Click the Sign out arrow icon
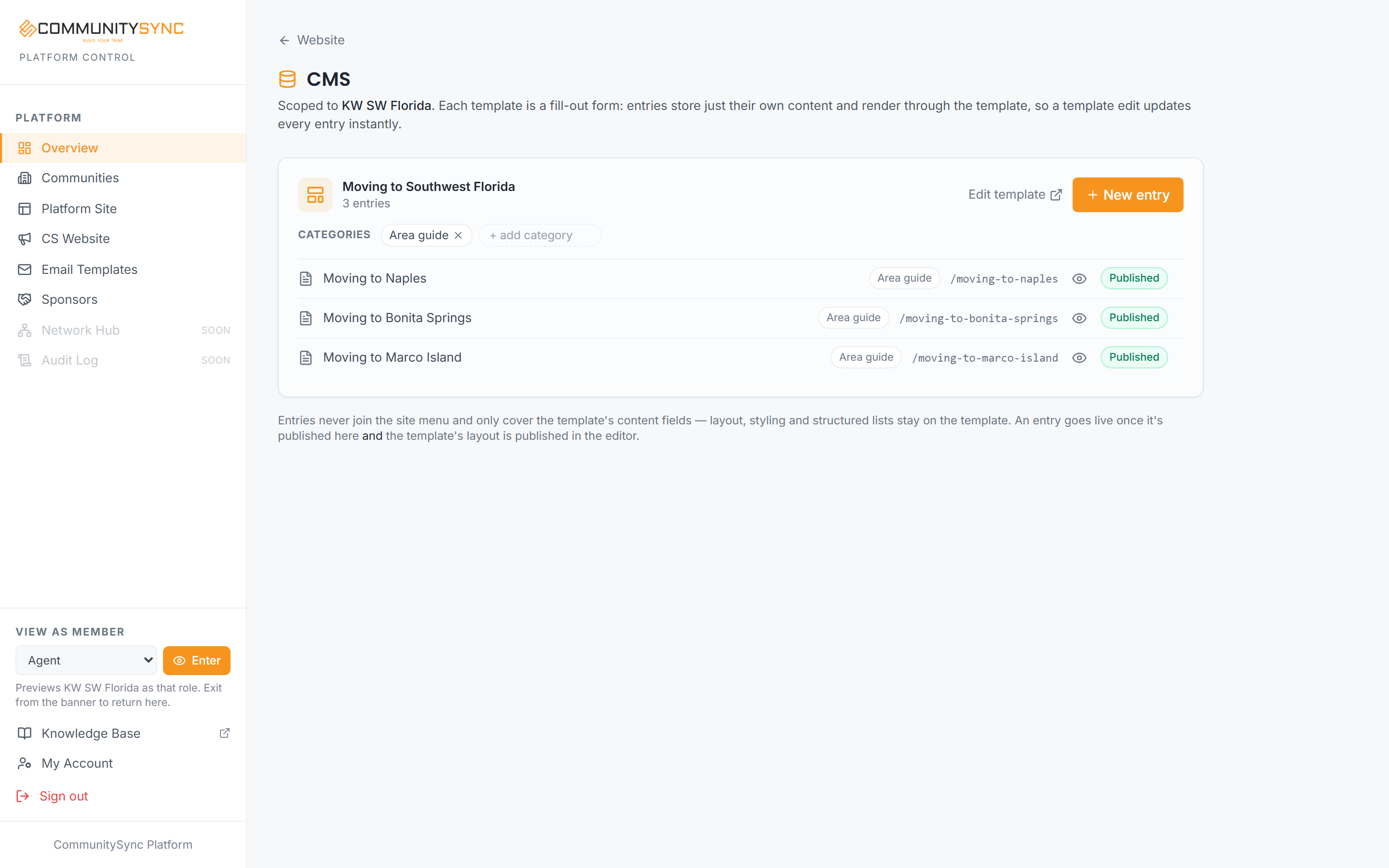 coord(22,796)
